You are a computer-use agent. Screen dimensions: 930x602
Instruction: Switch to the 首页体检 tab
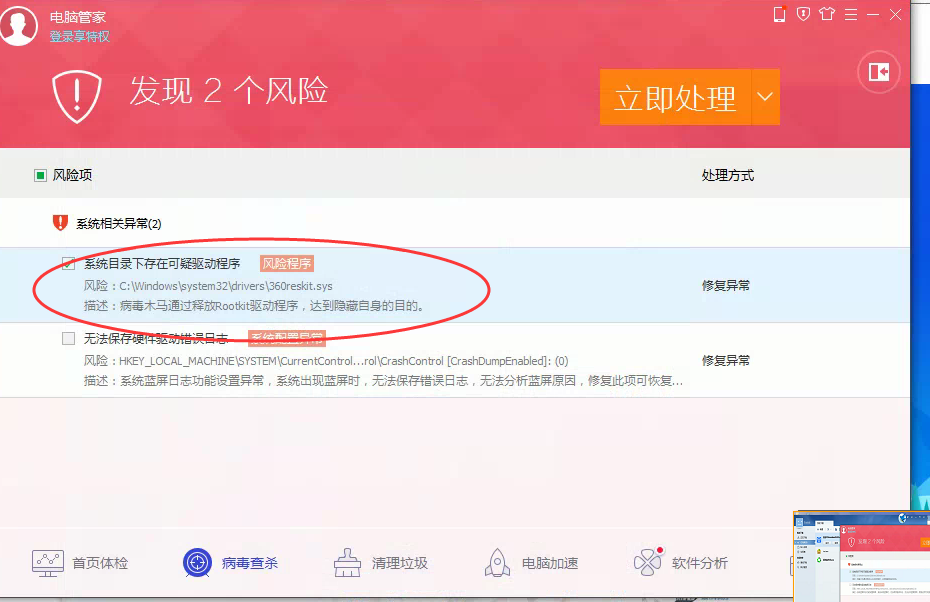(80, 563)
